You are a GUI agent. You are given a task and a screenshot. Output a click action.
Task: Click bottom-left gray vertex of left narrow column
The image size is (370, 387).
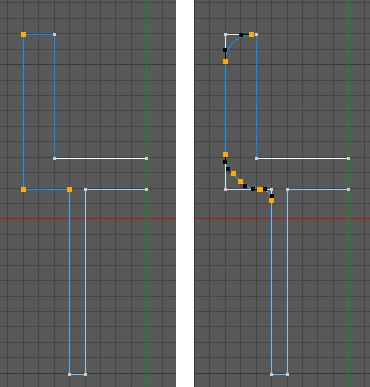point(70,374)
